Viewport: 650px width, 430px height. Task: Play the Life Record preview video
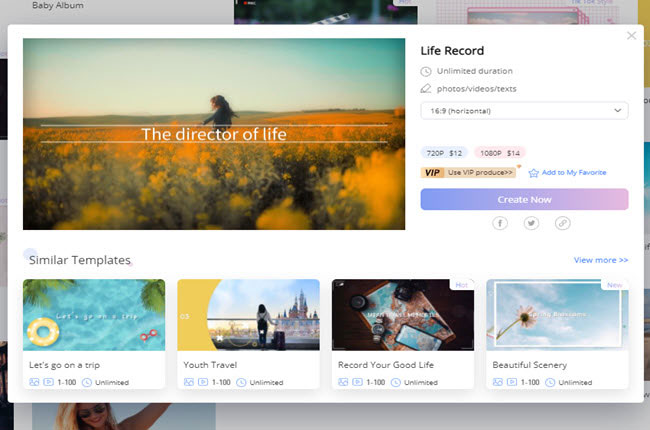coord(214,134)
